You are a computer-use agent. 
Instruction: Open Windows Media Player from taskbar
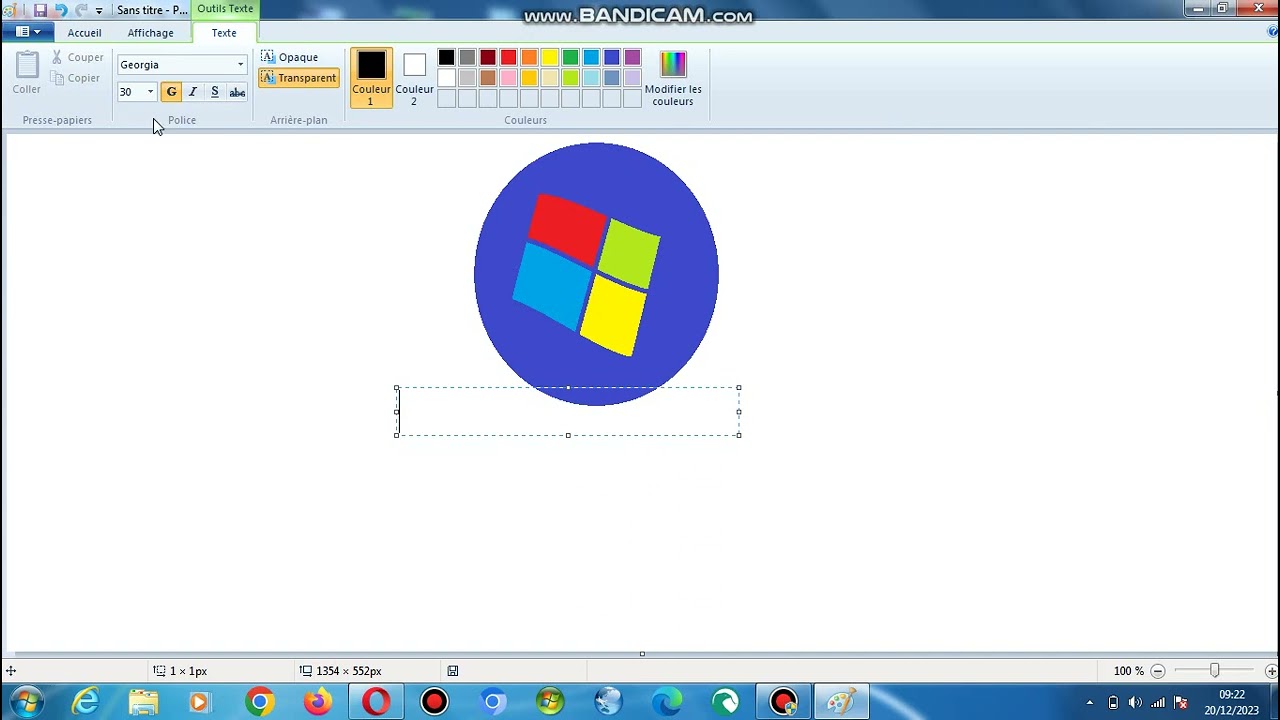[x=199, y=702]
